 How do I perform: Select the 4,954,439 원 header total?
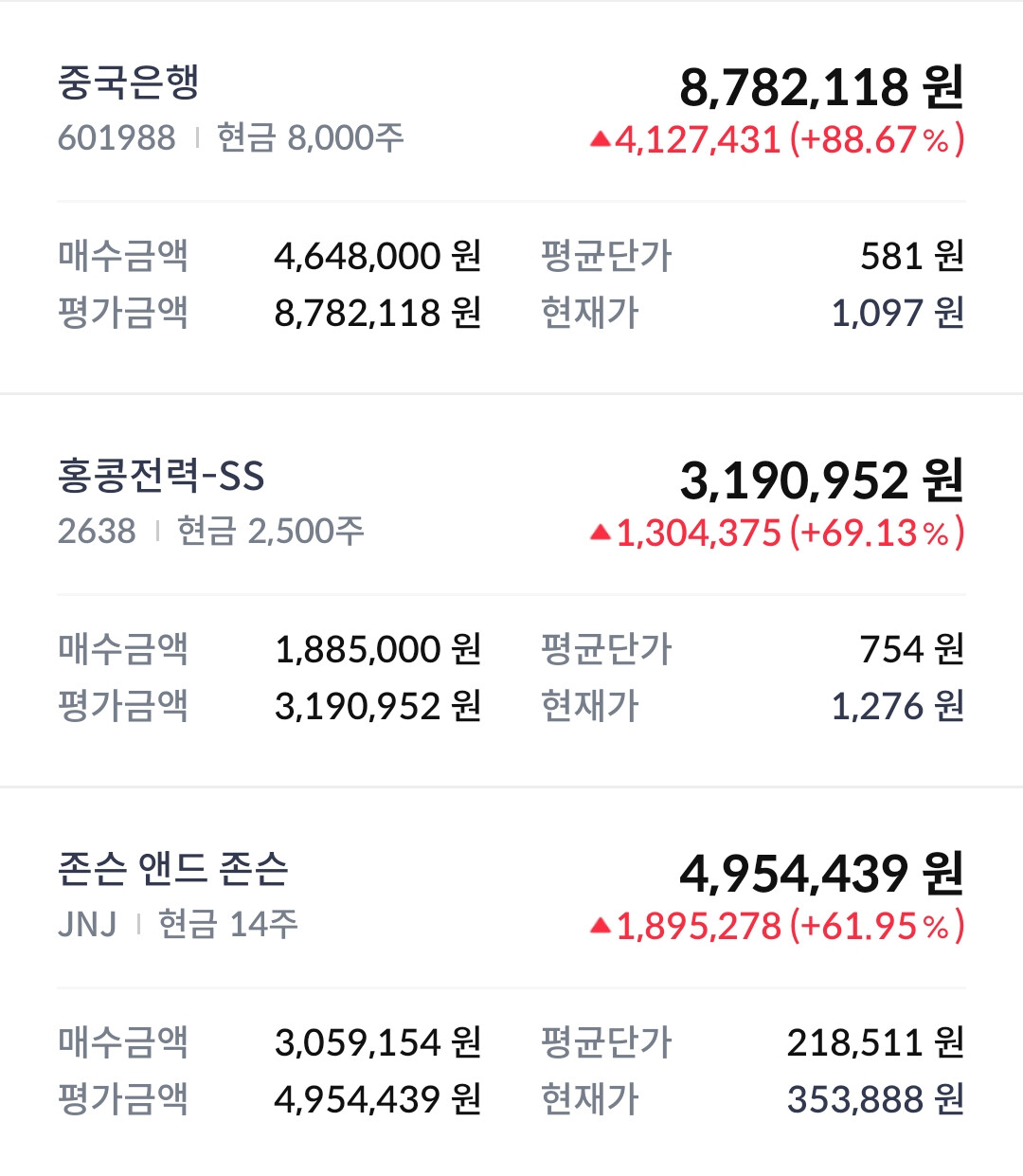click(821, 874)
